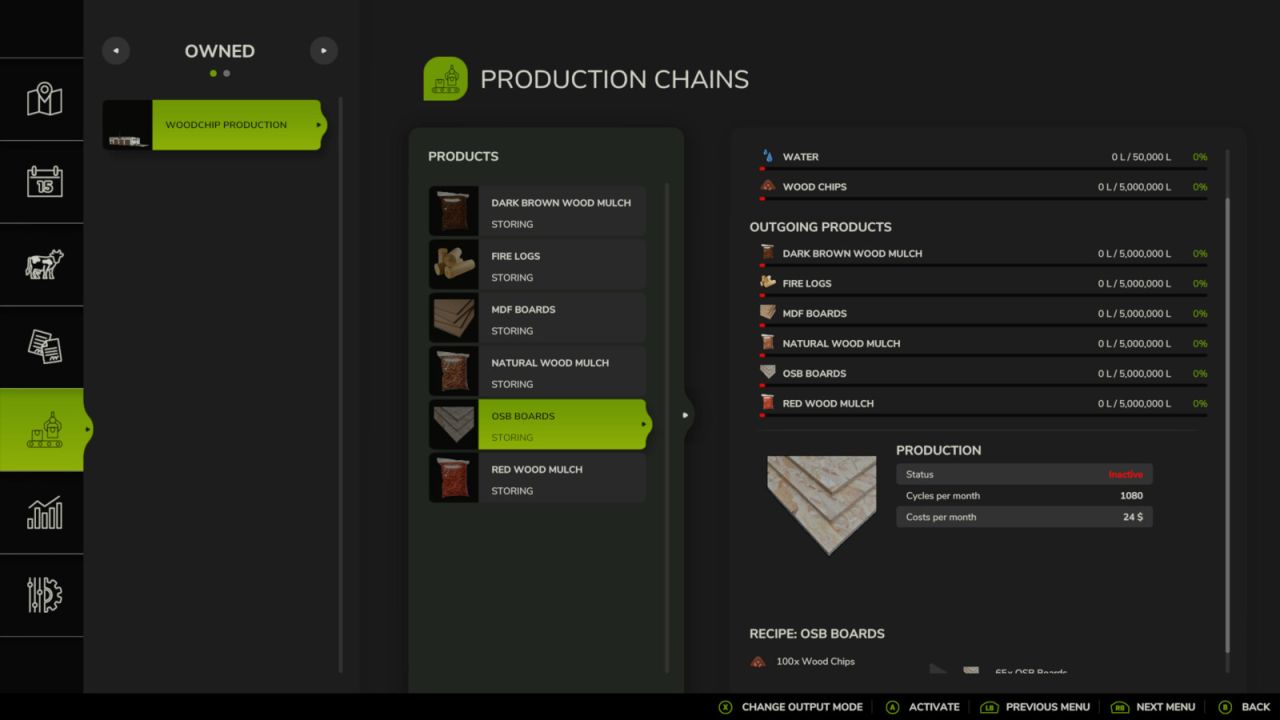The width and height of the screenshot is (1280, 720).
Task: Expand the products panel side arrow
Action: pyautogui.click(x=685, y=415)
